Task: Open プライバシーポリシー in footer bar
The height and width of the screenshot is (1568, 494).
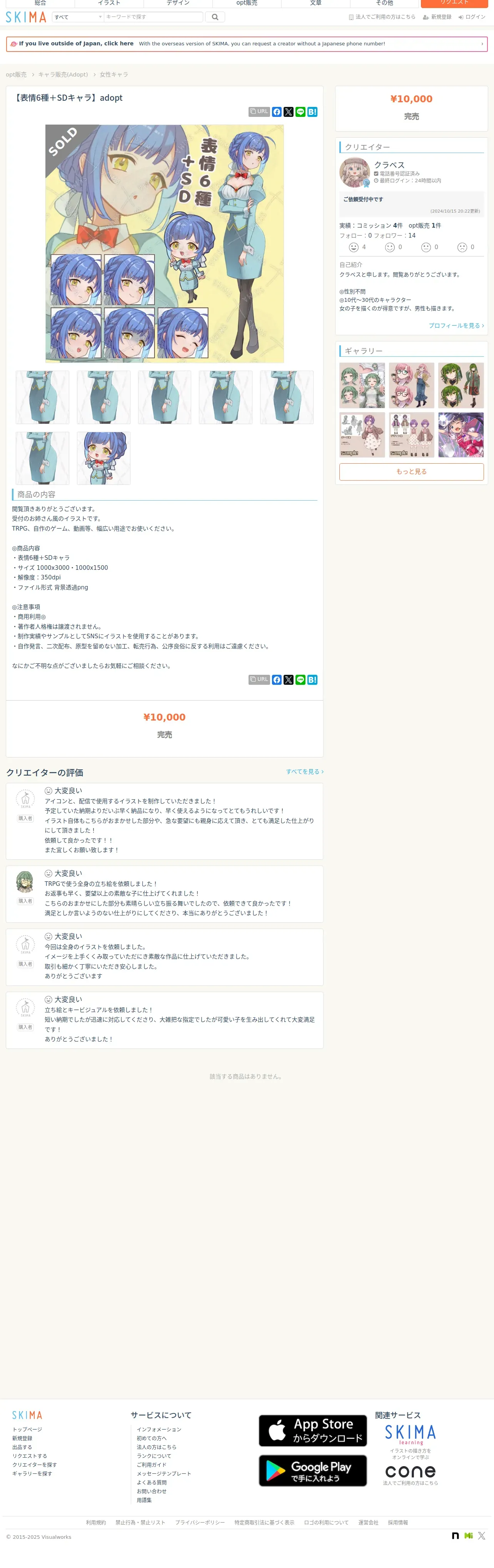Action: click(200, 1522)
